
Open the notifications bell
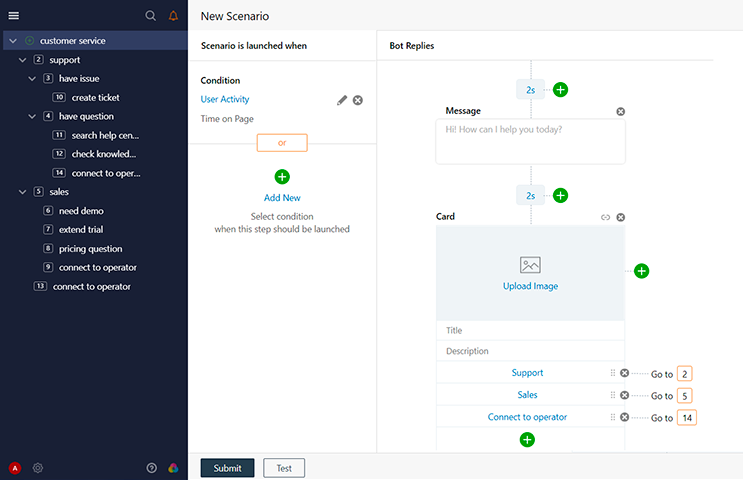point(174,16)
